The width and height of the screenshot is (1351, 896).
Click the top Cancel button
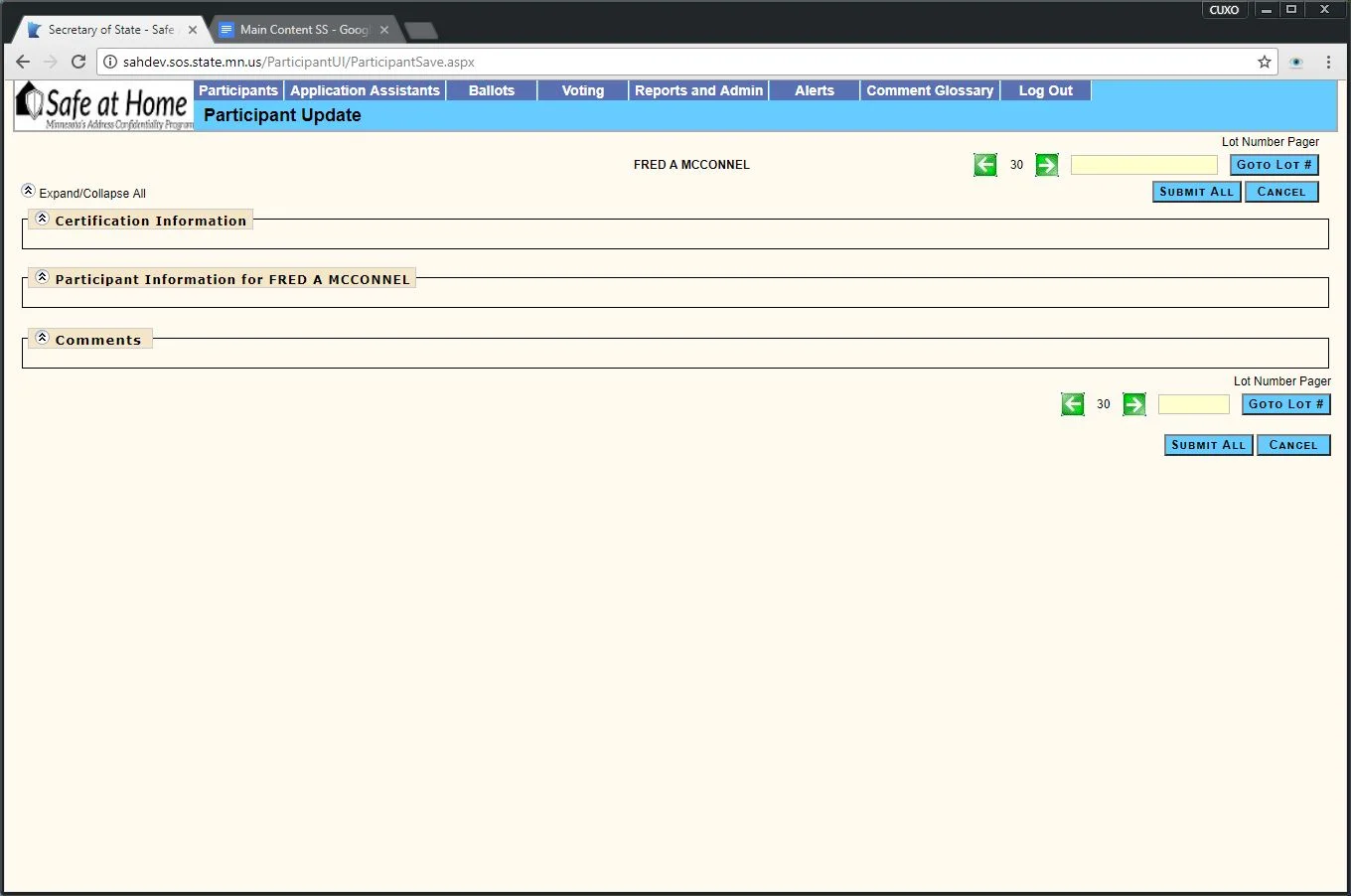[1281, 192]
